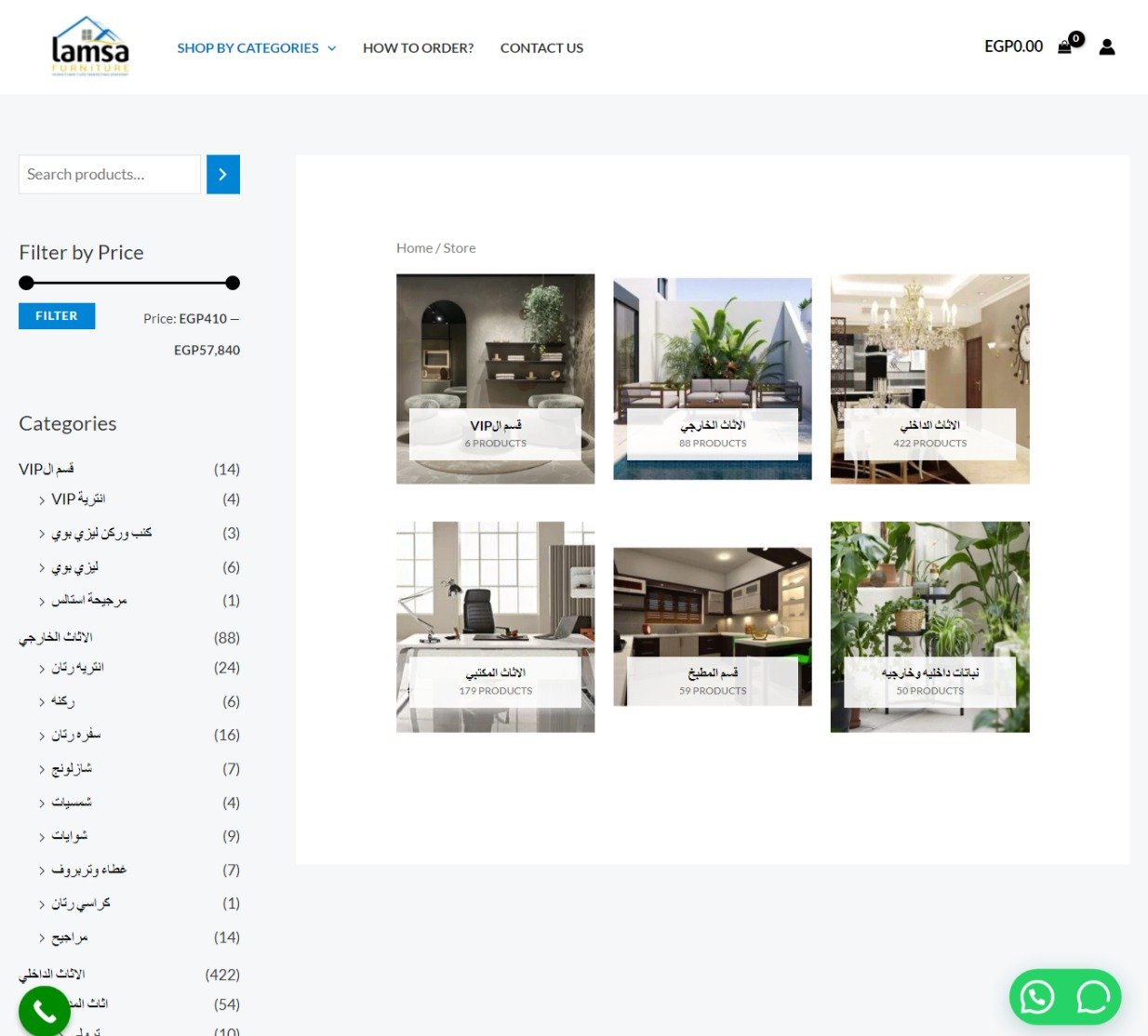Click the EGP0.00 cart total
Screen dimensions: 1148x1036
point(1013,46)
